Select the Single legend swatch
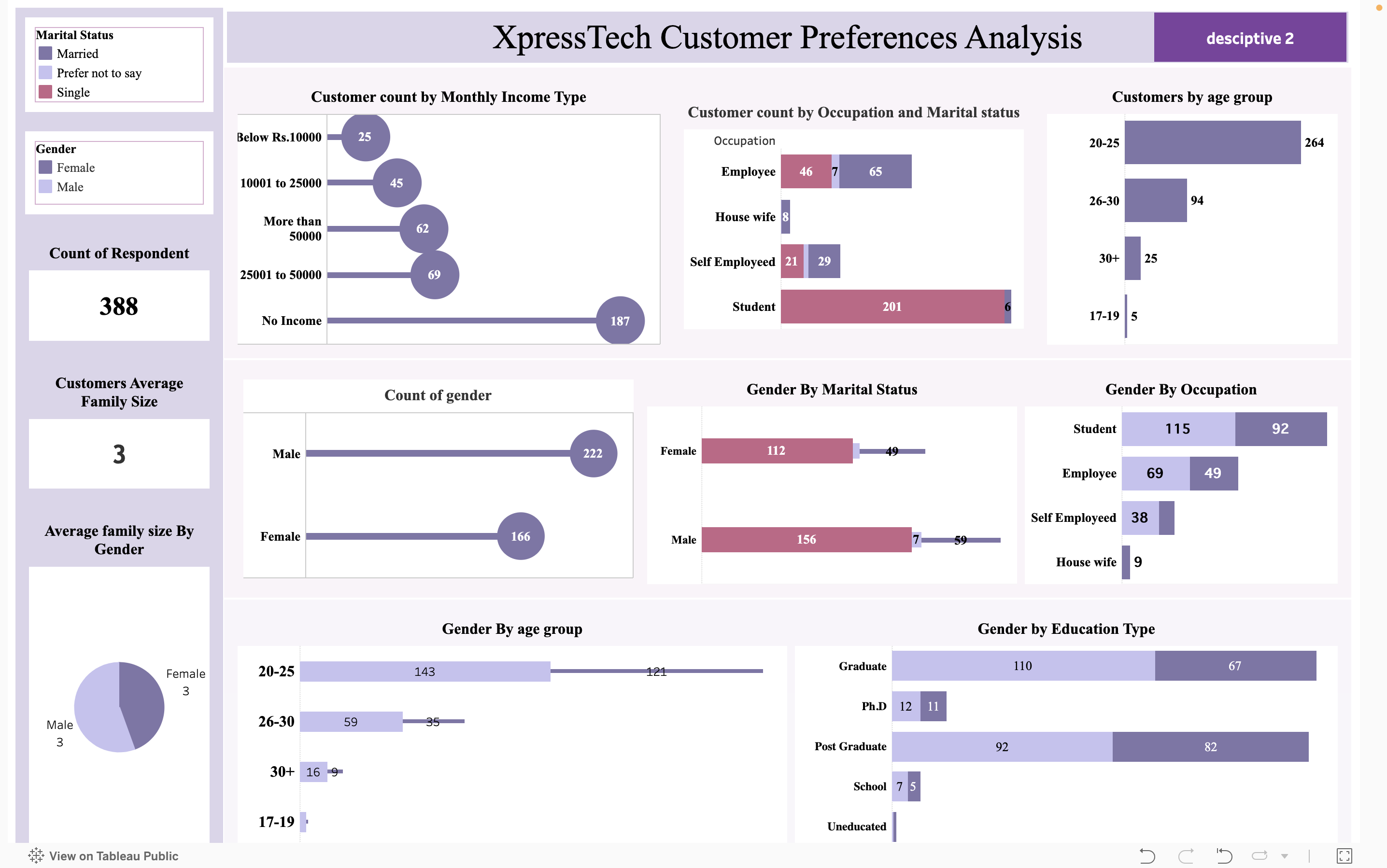Image resolution: width=1387 pixels, height=868 pixels. point(45,92)
